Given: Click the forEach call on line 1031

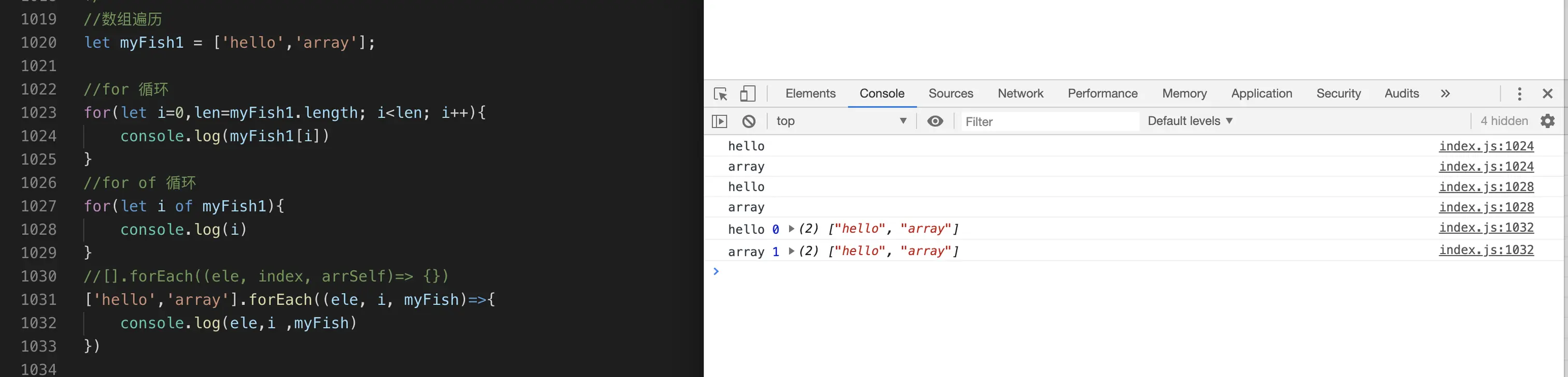Looking at the screenshot, I should [280, 300].
